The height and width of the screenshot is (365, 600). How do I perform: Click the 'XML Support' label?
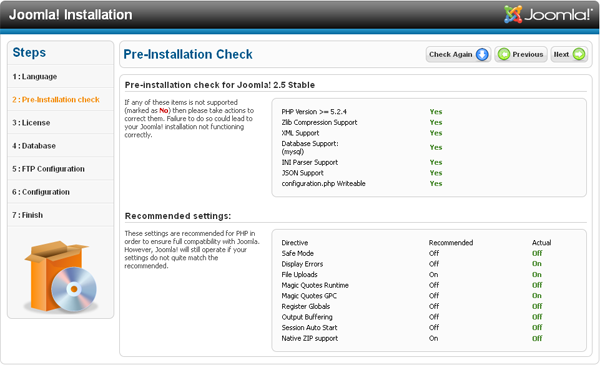(x=300, y=133)
